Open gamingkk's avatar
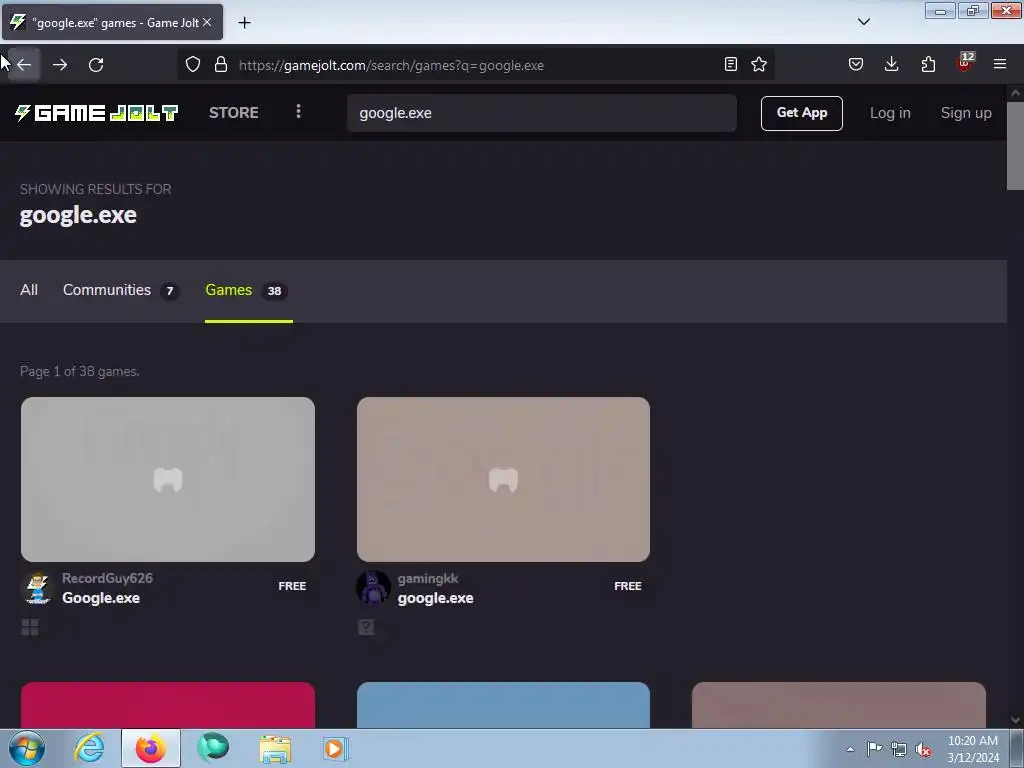1024x768 pixels. pos(373,587)
